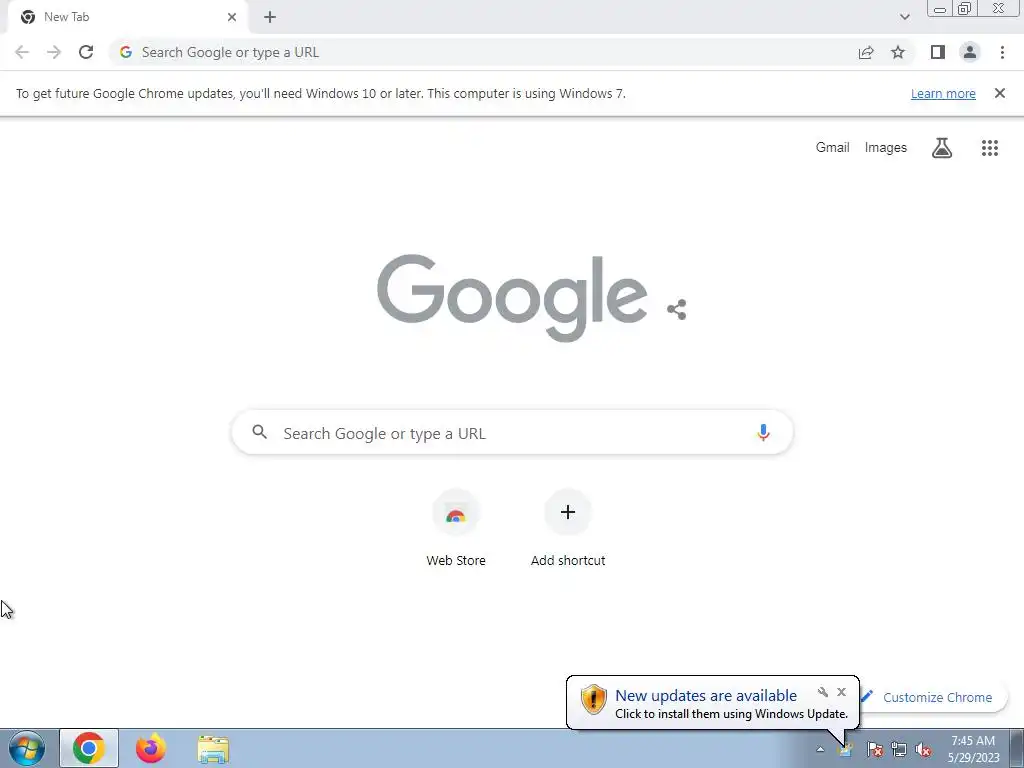Image resolution: width=1024 pixels, height=768 pixels.
Task: Click the Google logo
Action: [x=513, y=298]
